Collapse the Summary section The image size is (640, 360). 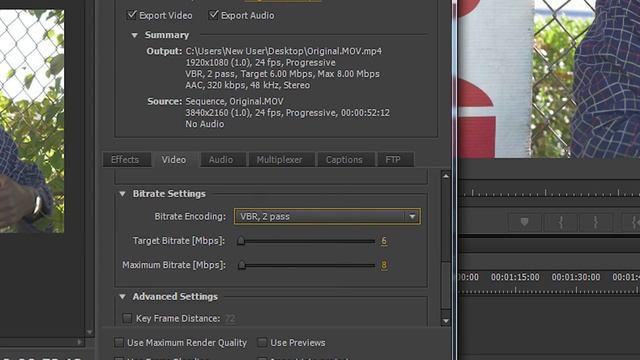pyautogui.click(x=135, y=36)
